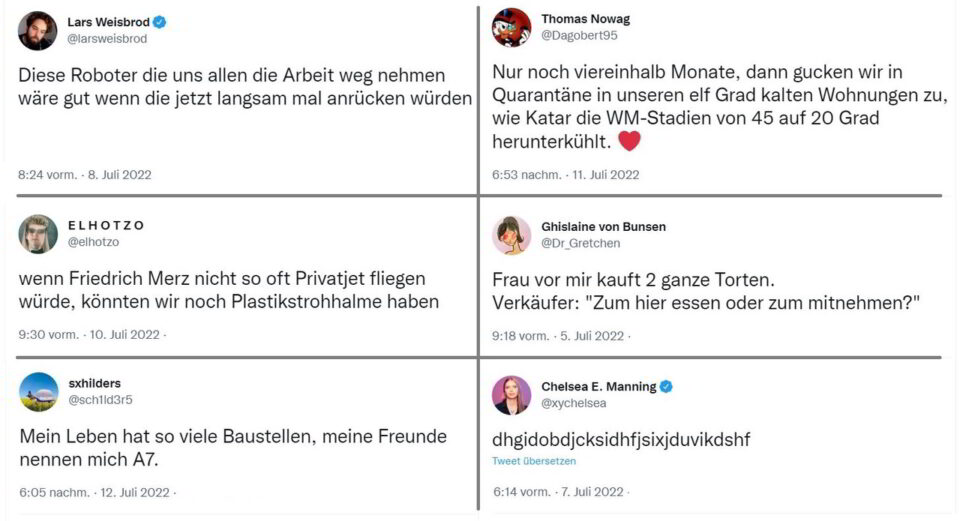Screen dimensions: 960x521
Task: Open the @Dr_Gretchen handle
Action: 580,243
